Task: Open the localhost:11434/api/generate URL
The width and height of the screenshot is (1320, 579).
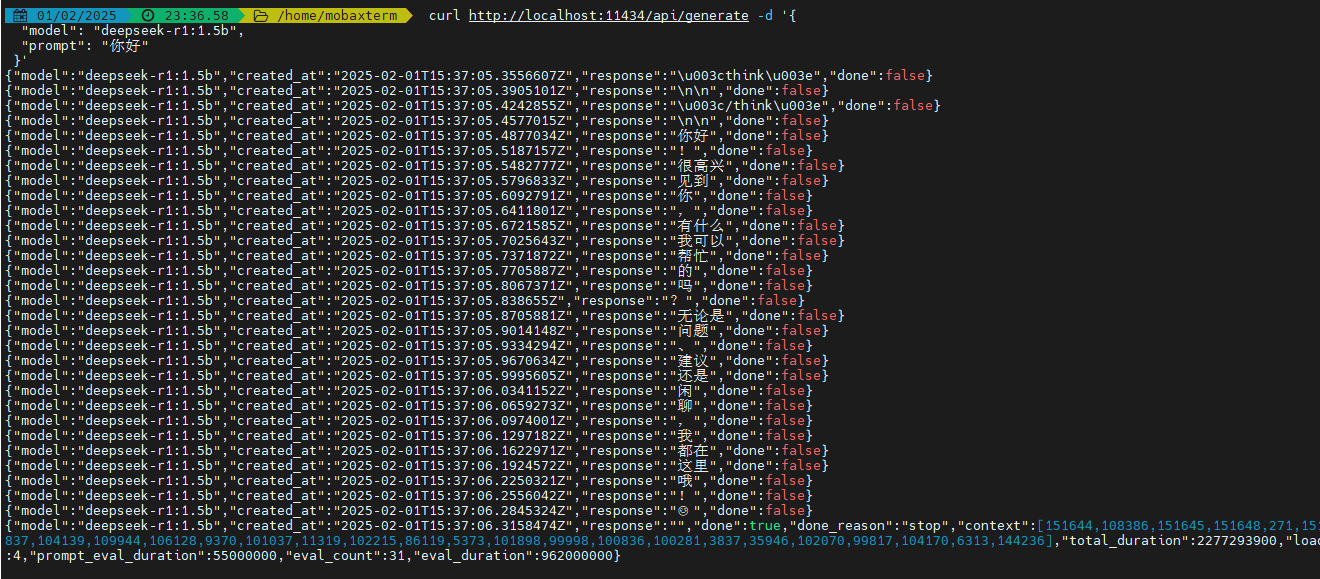Action: (x=608, y=16)
